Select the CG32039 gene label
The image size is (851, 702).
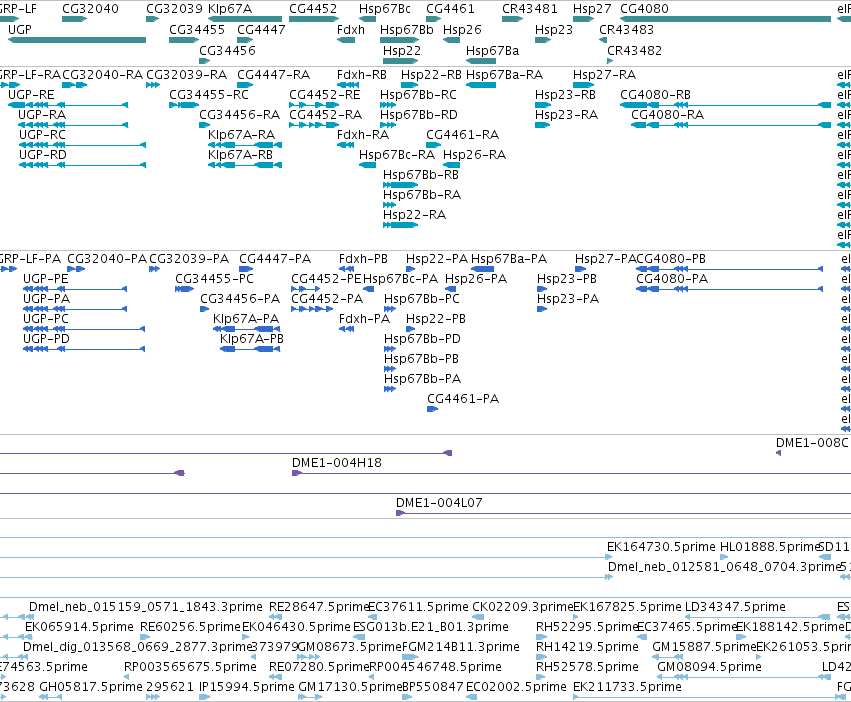pyautogui.click(x=174, y=9)
